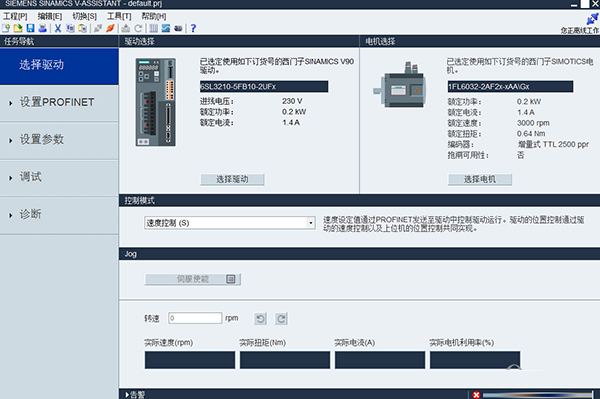Open the 编辑[E] menu
600x399 pixels.
click(x=50, y=16)
